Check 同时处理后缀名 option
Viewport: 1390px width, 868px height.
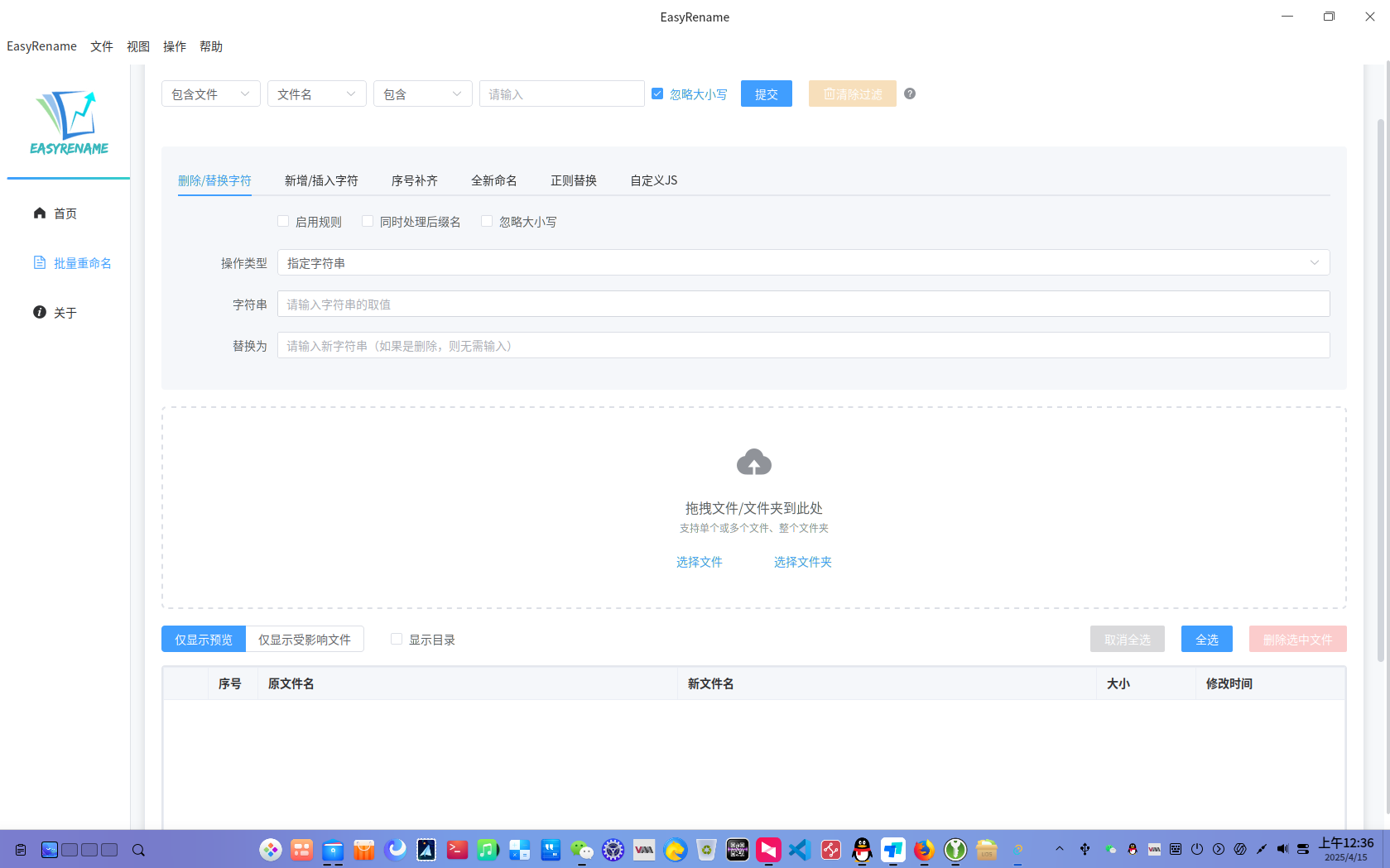tap(368, 221)
